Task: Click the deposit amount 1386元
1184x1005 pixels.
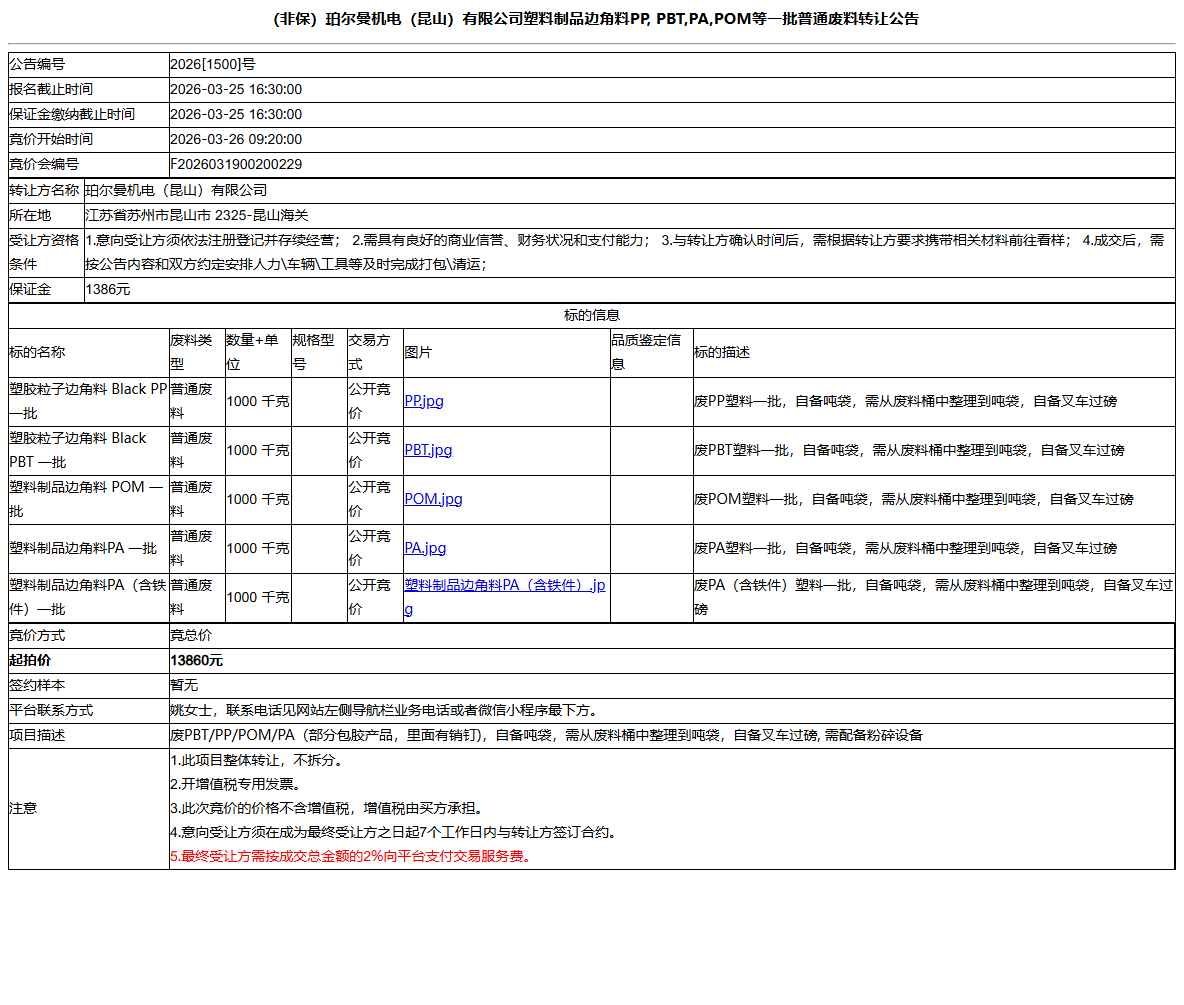Action: (108, 290)
